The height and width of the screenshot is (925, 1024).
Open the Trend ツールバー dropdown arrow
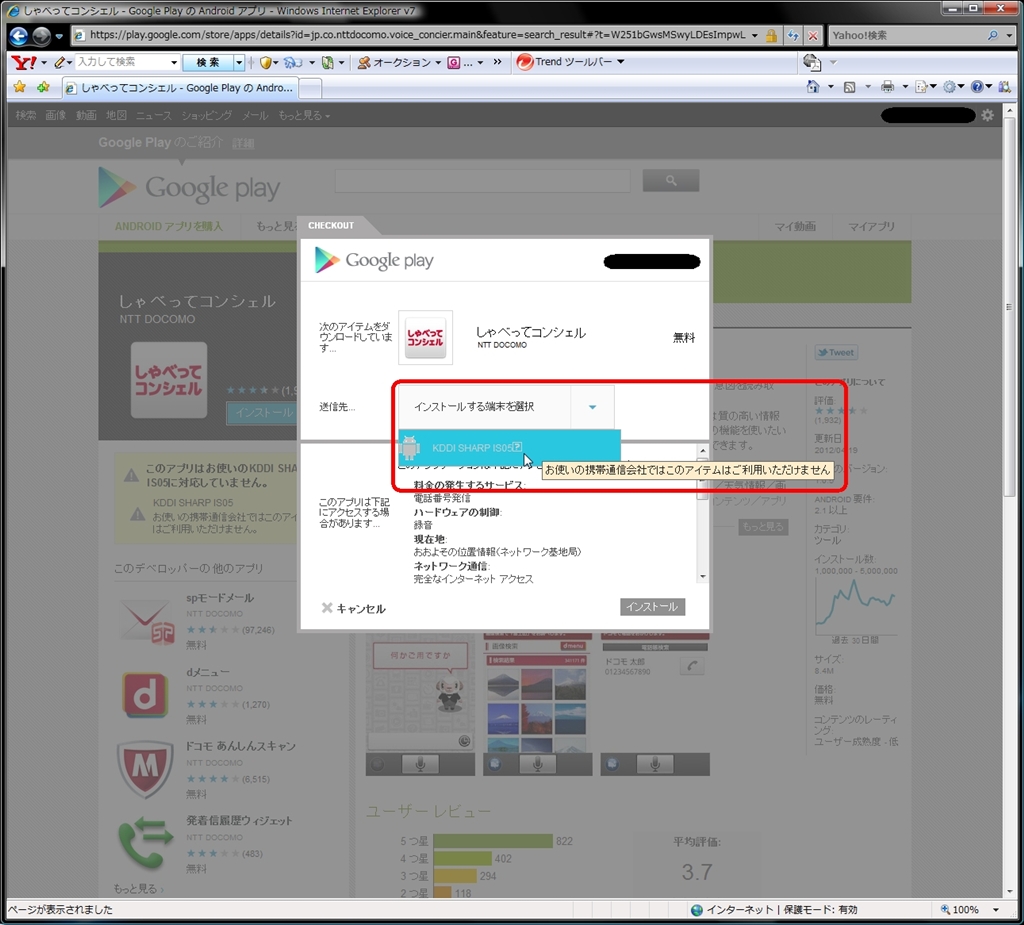[620, 61]
